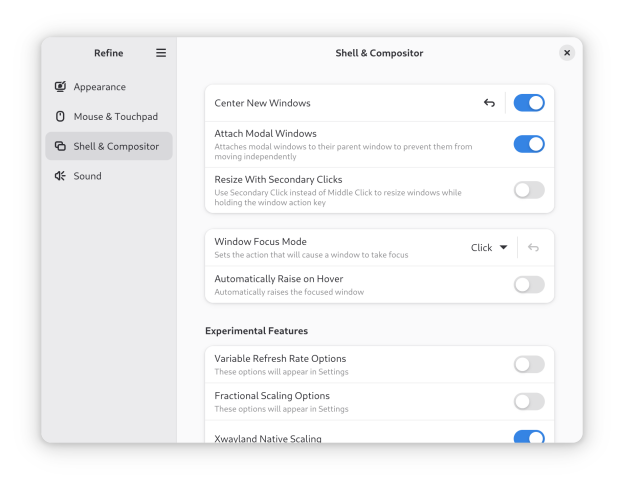Click the dropdown arrow next to Click

point(503,248)
